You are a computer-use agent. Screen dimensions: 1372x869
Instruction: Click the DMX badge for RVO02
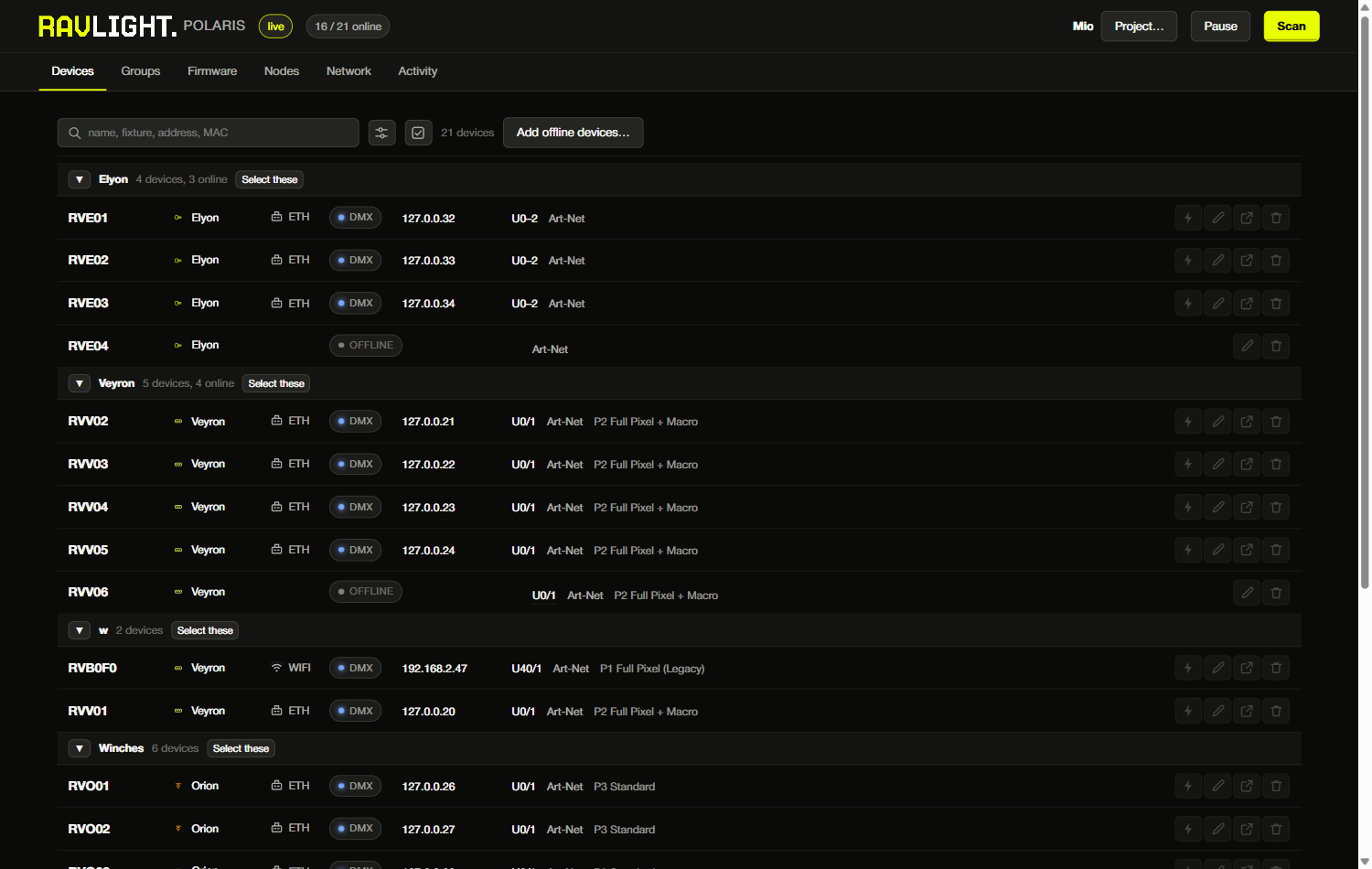click(x=355, y=828)
